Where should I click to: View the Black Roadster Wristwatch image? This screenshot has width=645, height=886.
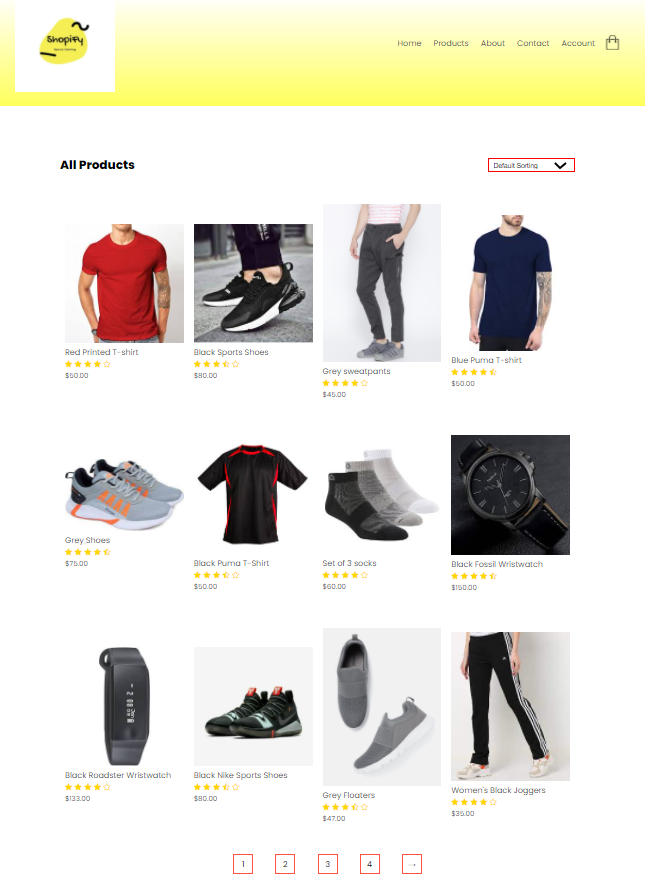point(124,706)
